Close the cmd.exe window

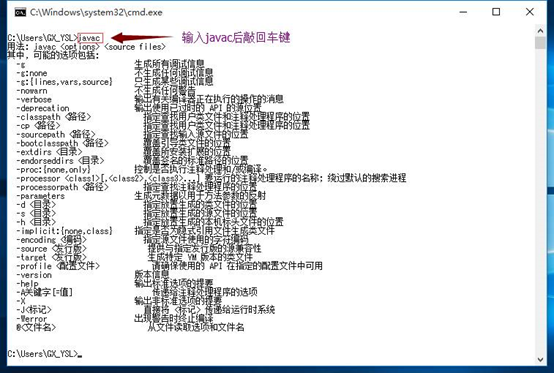(529, 12)
